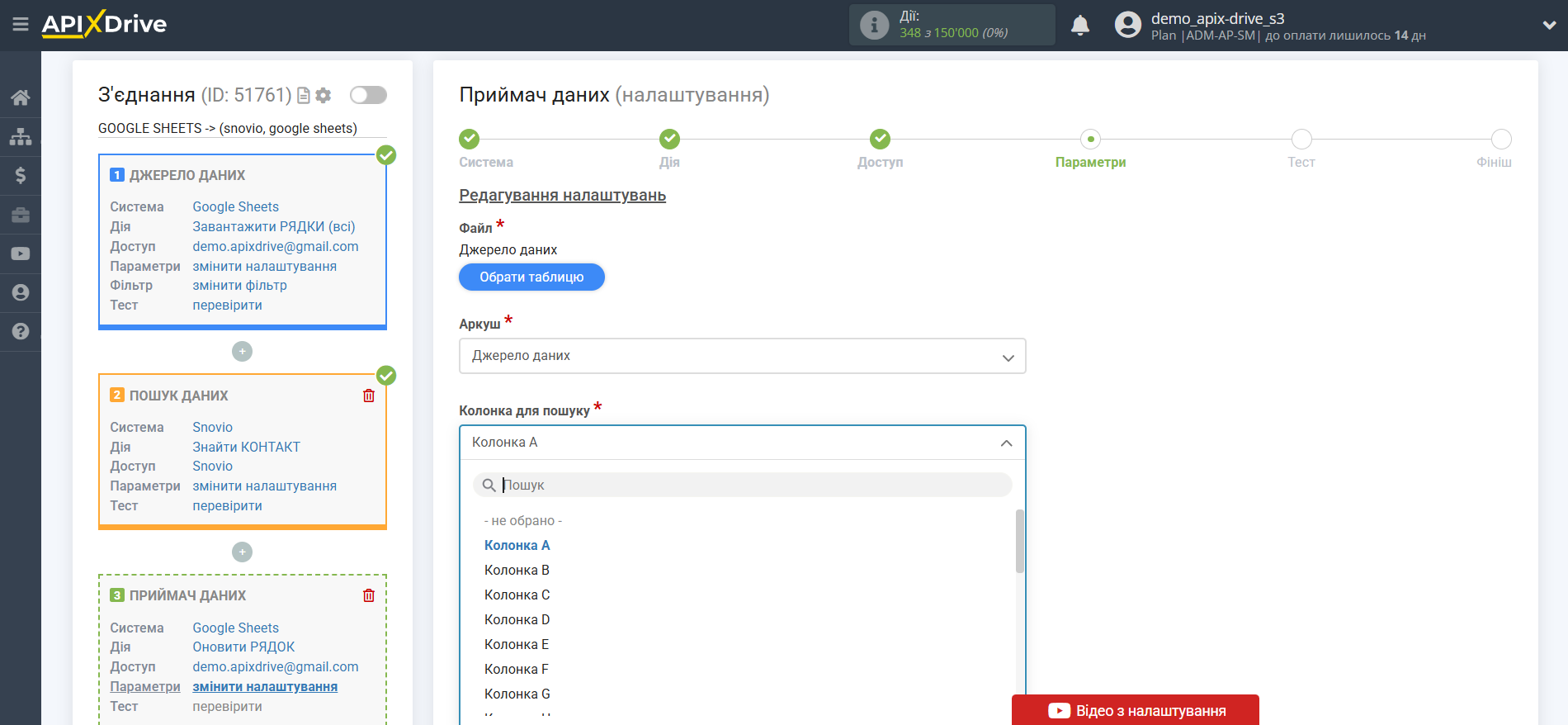The width and height of the screenshot is (1568, 725).
Task: Click the Редагування налаштувань heading link
Action: click(562, 196)
